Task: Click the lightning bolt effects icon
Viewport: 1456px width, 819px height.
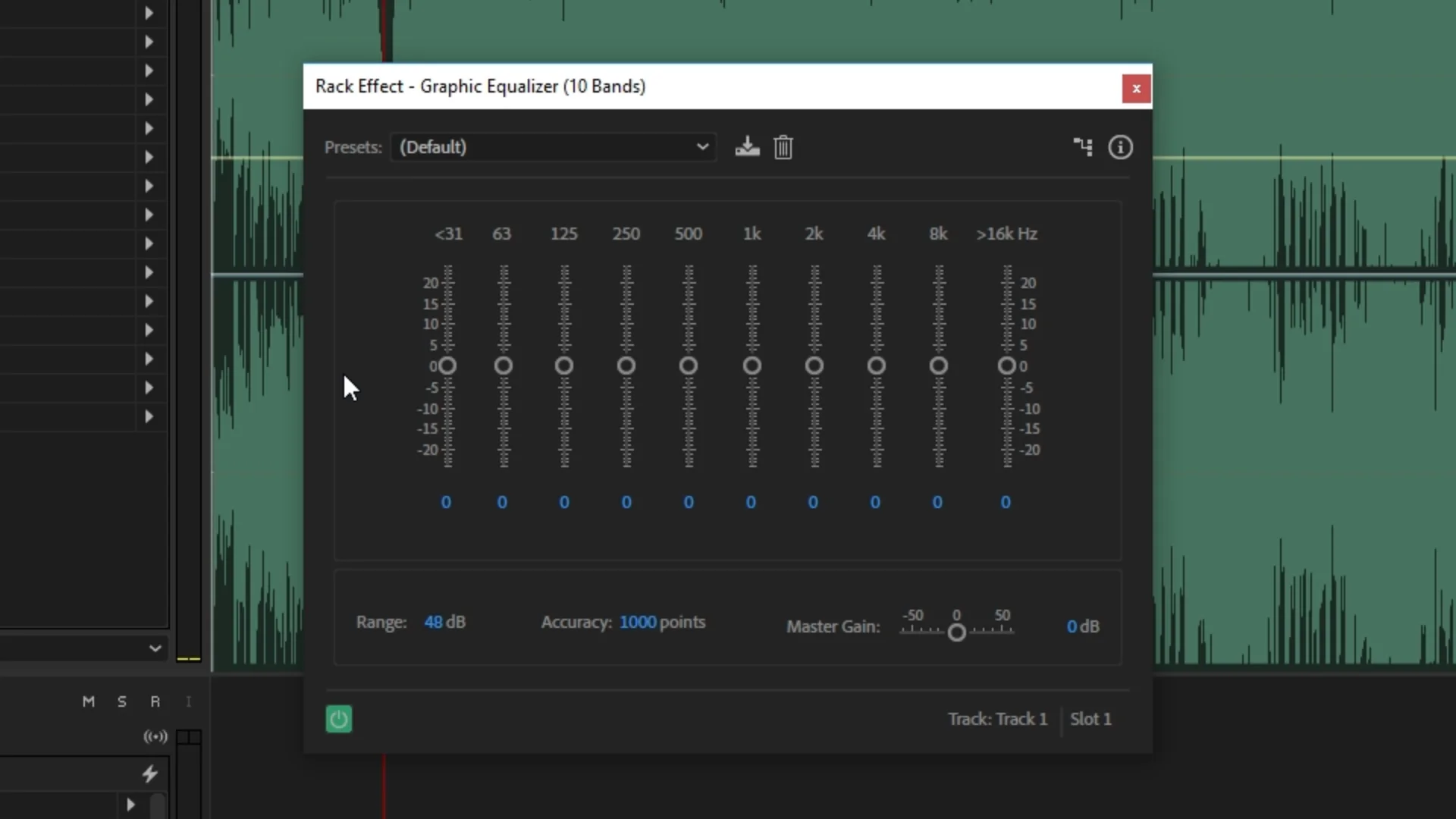Action: 150,773
